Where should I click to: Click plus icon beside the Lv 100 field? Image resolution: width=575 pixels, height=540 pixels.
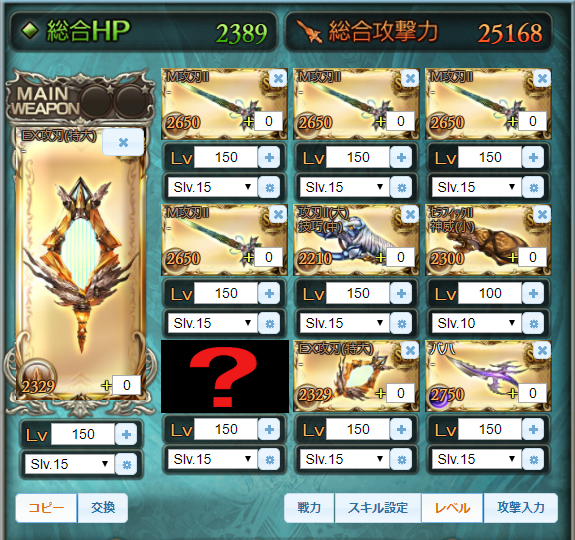[x=533, y=293]
